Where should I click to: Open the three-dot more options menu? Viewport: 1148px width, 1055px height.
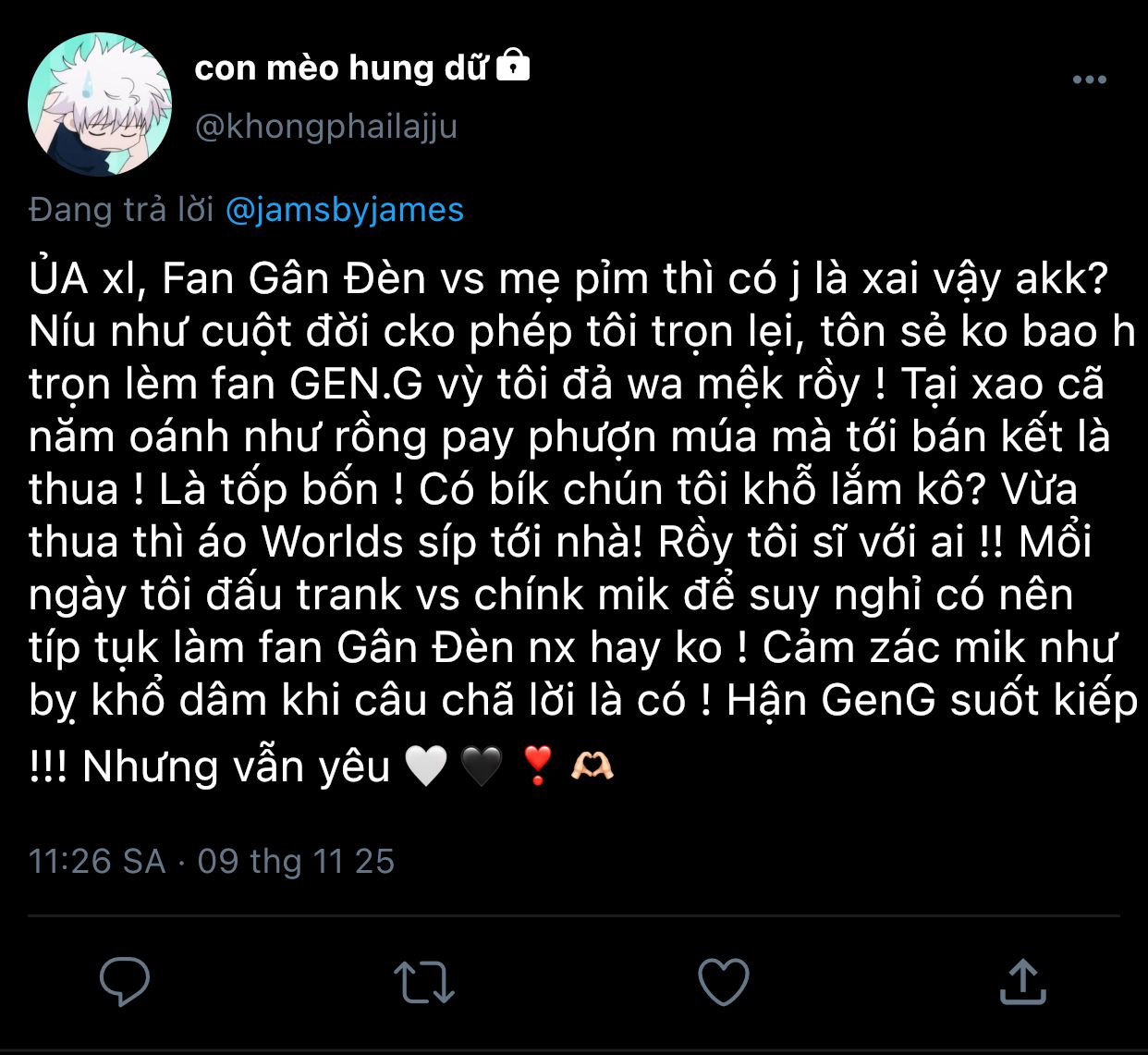1090,80
